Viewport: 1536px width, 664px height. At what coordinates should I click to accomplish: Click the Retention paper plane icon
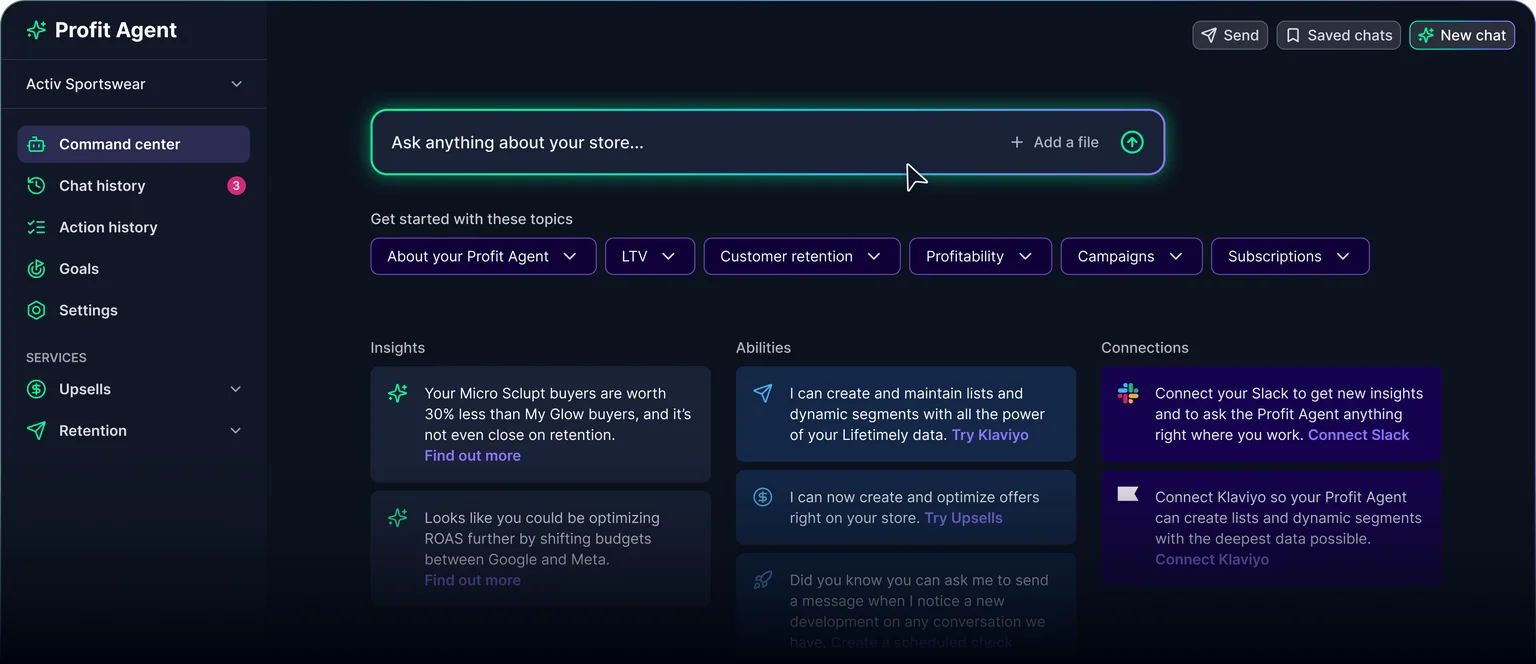pos(36,430)
